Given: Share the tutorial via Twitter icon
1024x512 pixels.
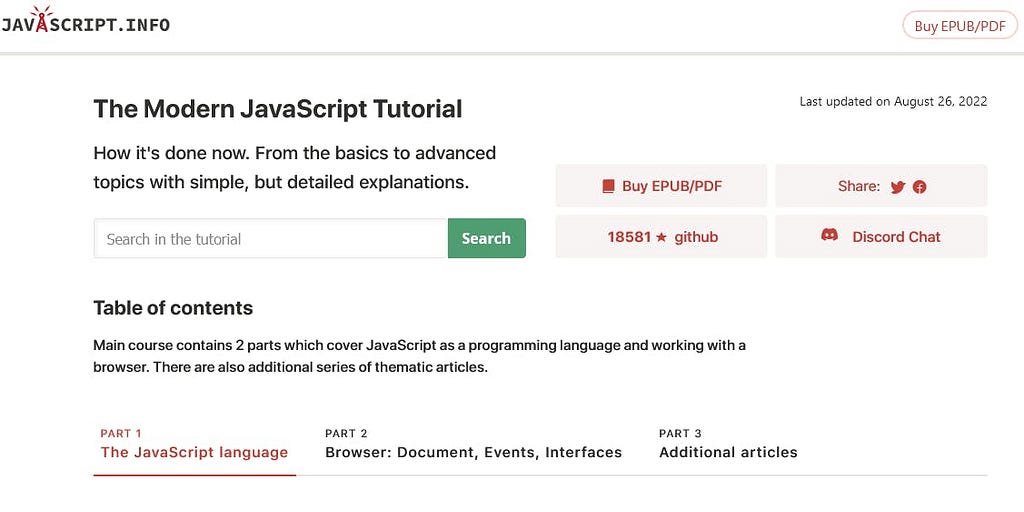Looking at the screenshot, I should tap(898, 187).
